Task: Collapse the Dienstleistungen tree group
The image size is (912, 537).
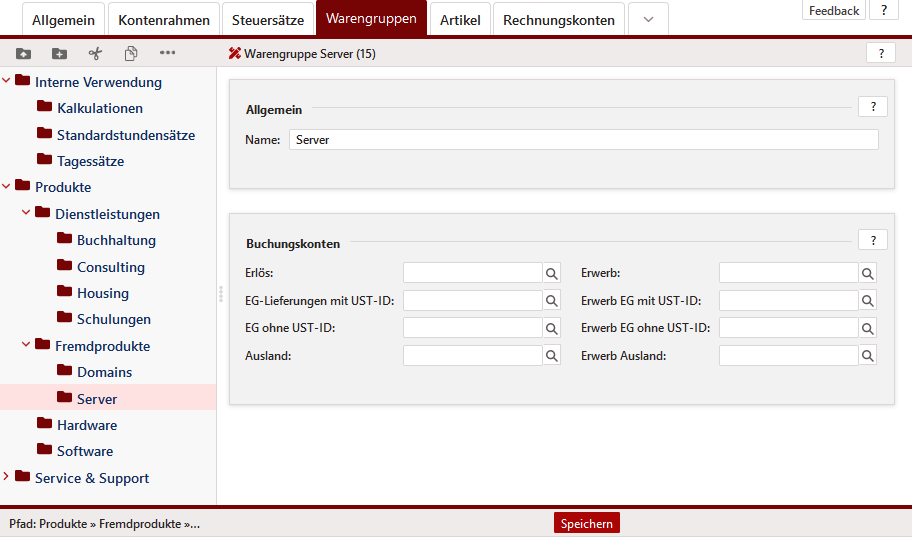Action: point(27,213)
